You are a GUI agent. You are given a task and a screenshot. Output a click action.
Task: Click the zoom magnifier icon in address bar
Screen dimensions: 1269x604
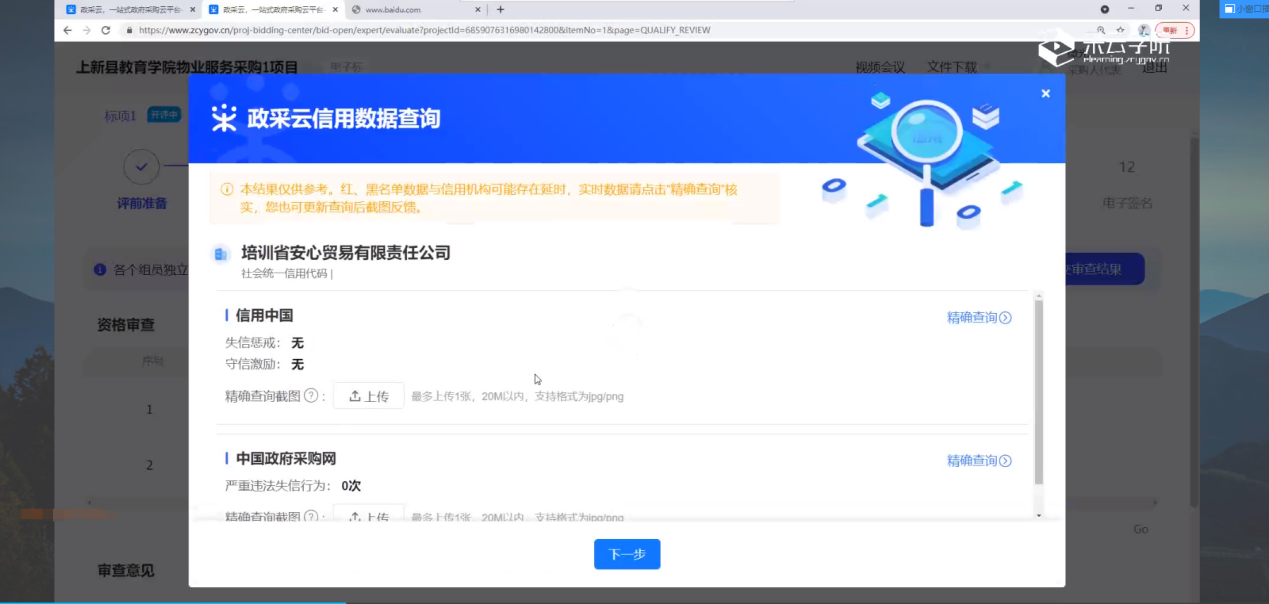[1101, 30]
